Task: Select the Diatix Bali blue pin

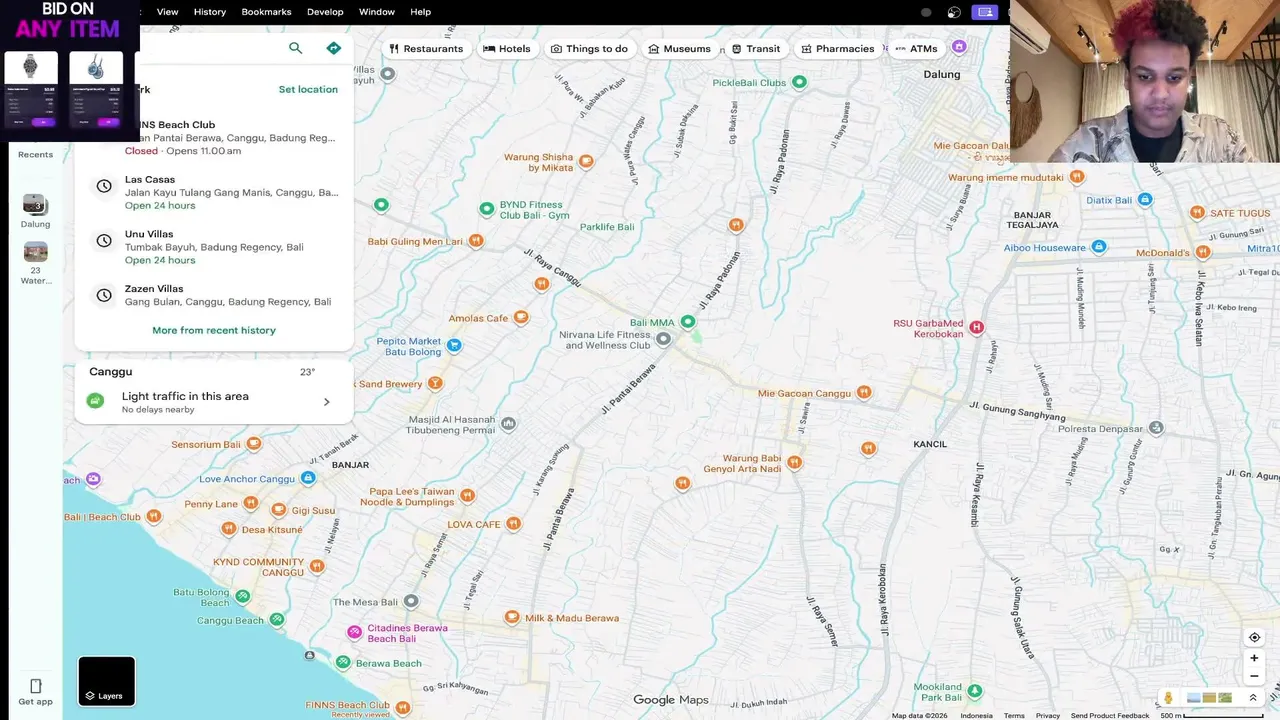Action: pyautogui.click(x=1146, y=199)
